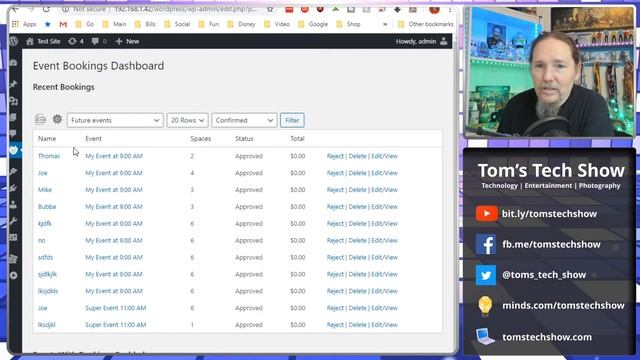This screenshot has width=640, height=360.
Task: Open the Pages icon in the sidebar
Action: pos(13,118)
